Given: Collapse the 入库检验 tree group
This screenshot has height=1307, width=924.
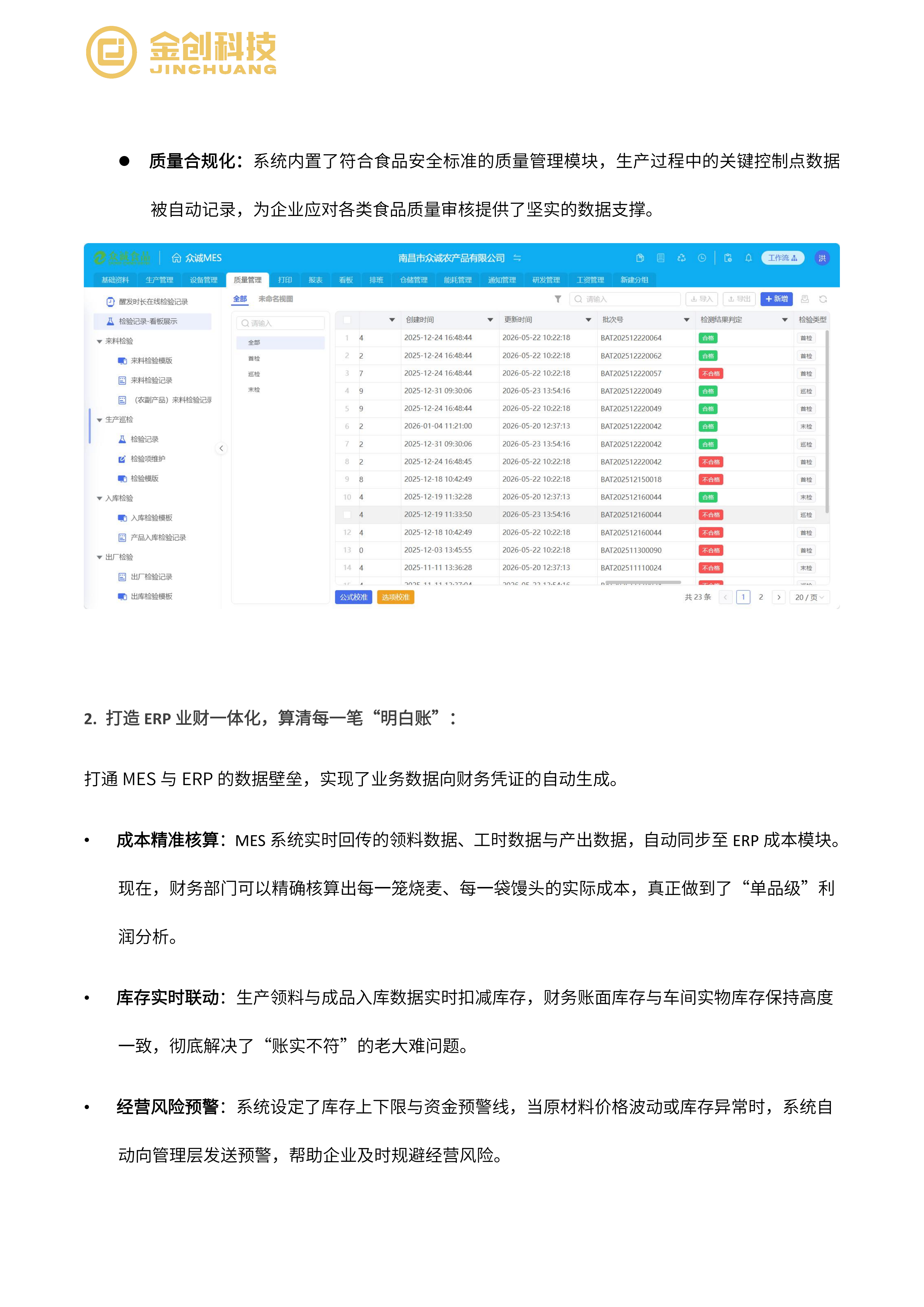Looking at the screenshot, I should click(x=100, y=499).
